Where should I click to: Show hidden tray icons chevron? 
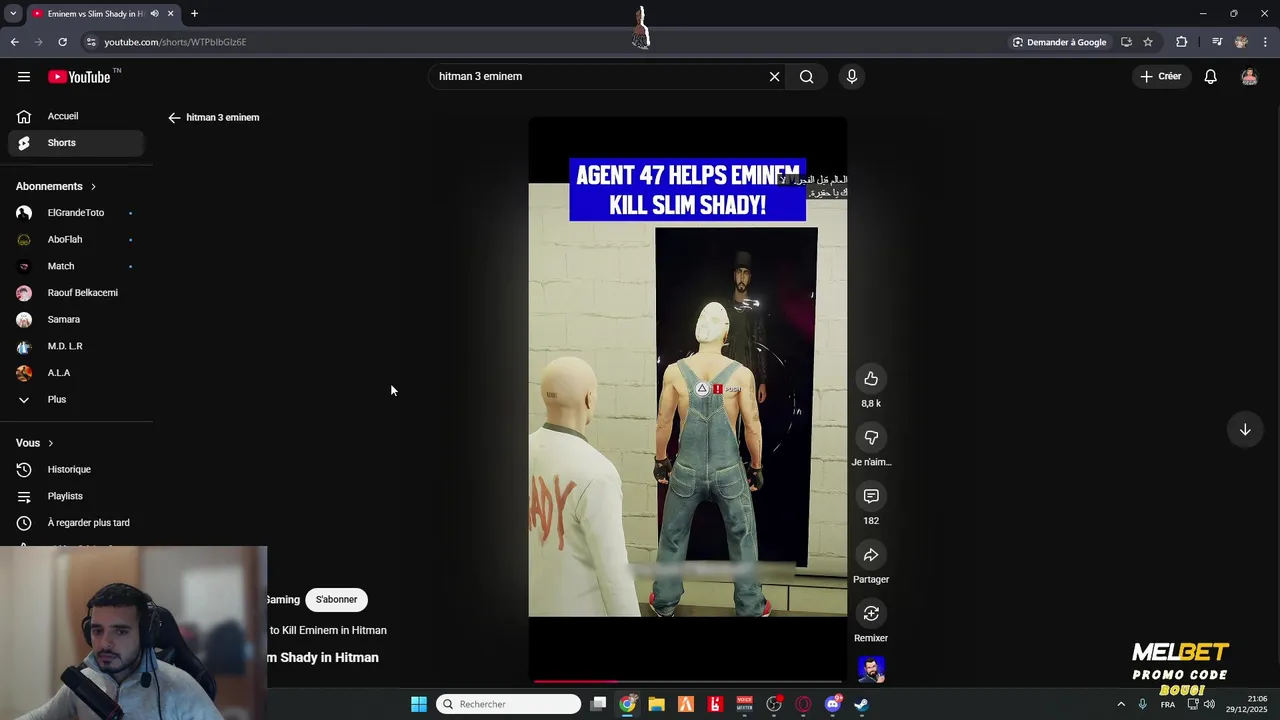[x=1120, y=704]
